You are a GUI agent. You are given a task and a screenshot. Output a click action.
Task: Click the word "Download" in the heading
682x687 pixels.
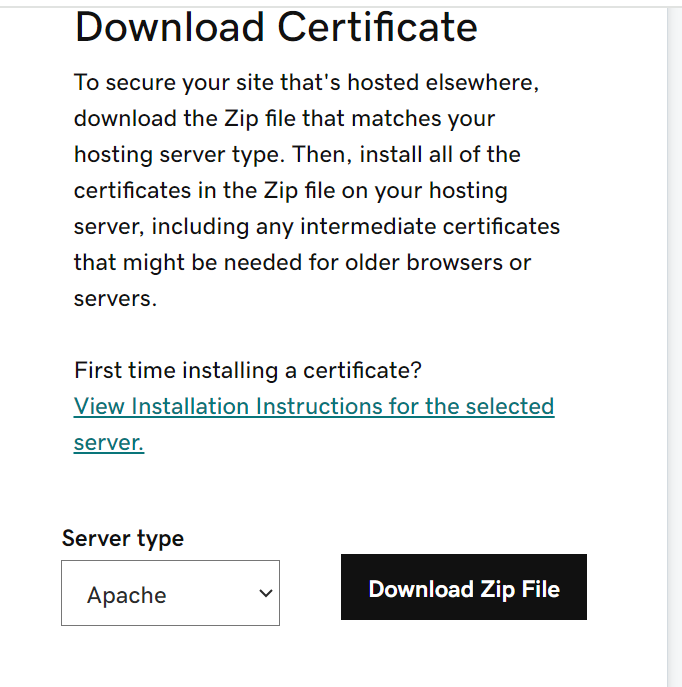tap(169, 27)
